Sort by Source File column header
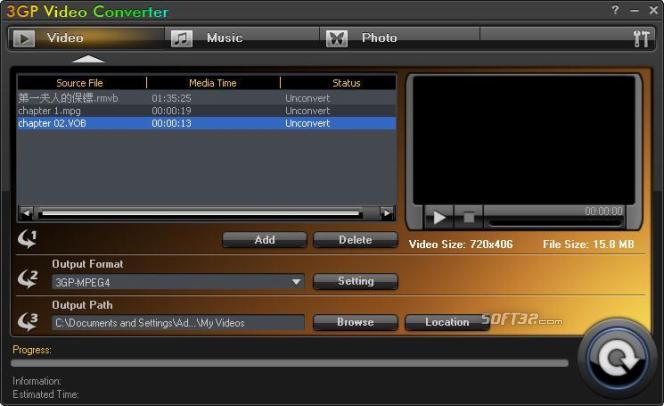The image size is (664, 406). coord(80,83)
